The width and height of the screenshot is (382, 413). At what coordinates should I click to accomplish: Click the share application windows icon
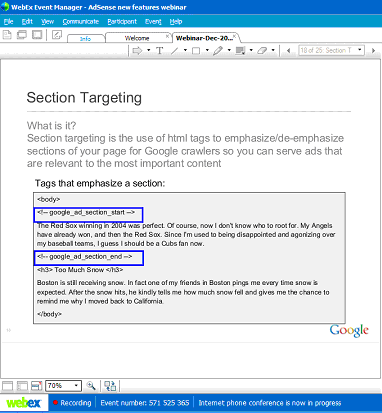tap(22, 35)
